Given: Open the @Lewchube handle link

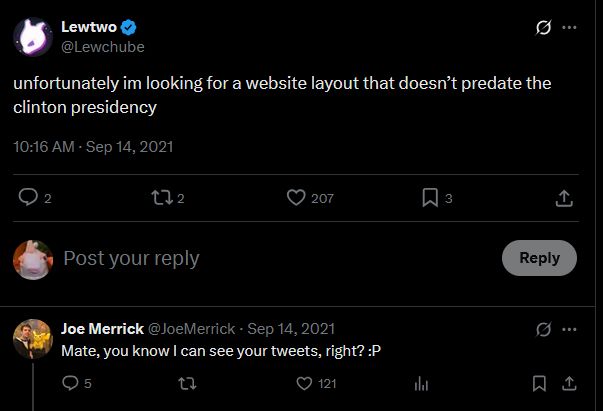Looking at the screenshot, I should [103, 47].
